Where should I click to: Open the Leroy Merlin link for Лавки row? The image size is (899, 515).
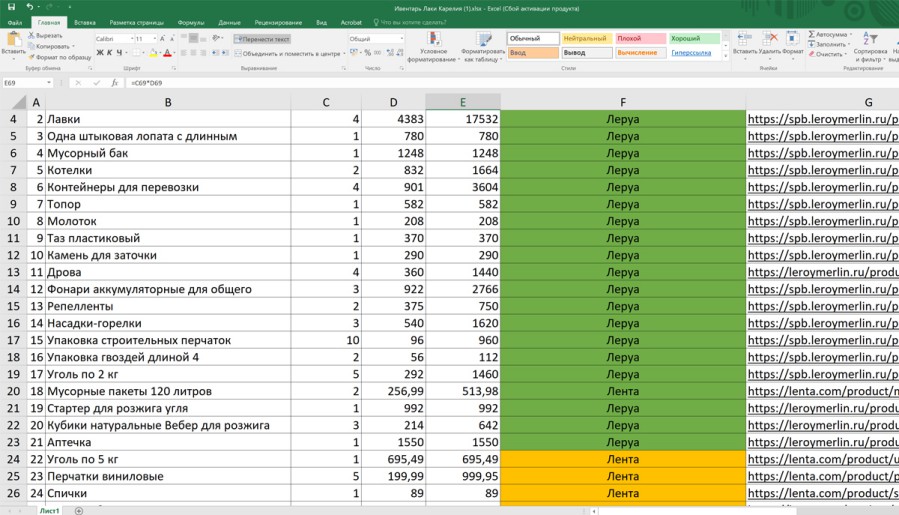(822, 119)
